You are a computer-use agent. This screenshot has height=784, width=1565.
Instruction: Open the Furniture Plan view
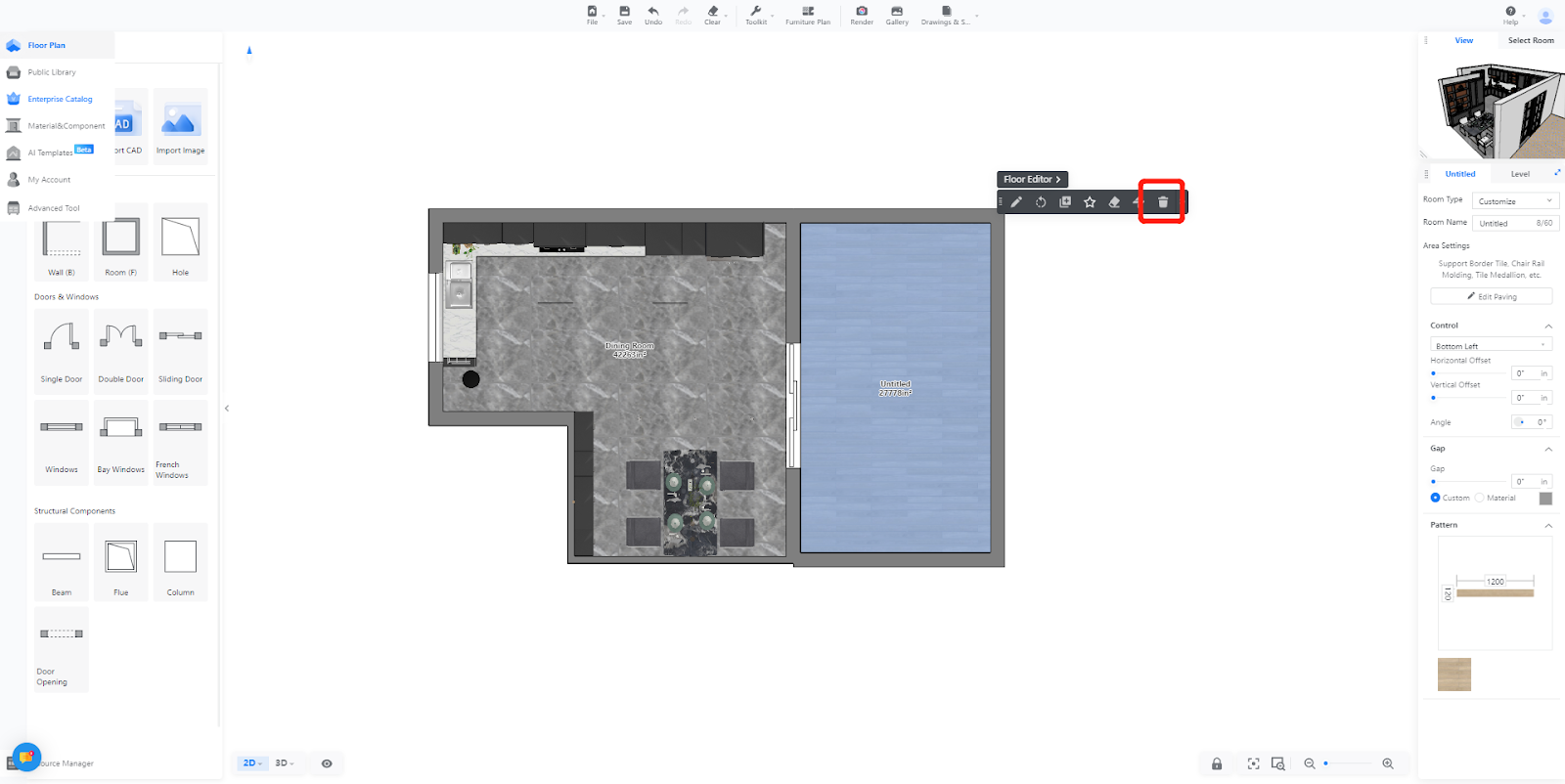click(x=808, y=15)
